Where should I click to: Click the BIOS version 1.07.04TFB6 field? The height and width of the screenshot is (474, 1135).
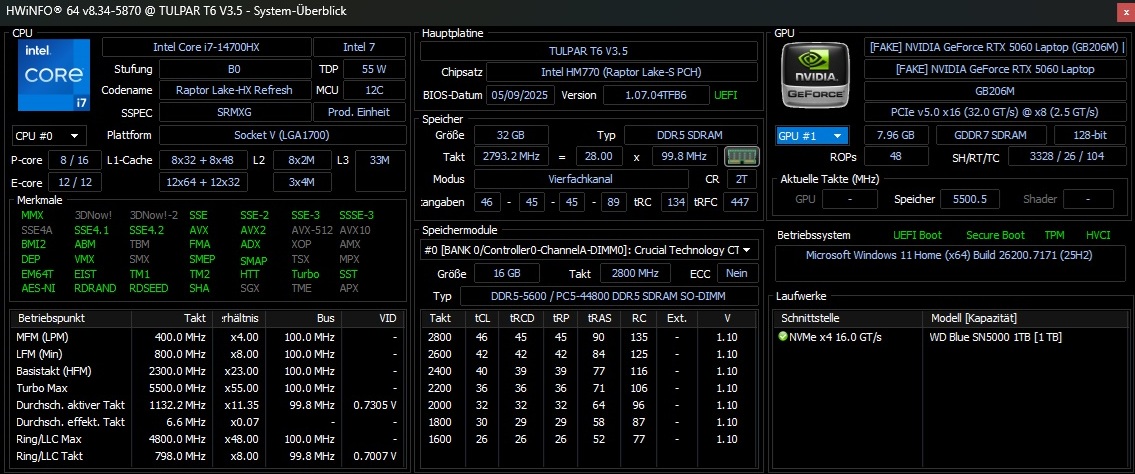coord(642,95)
